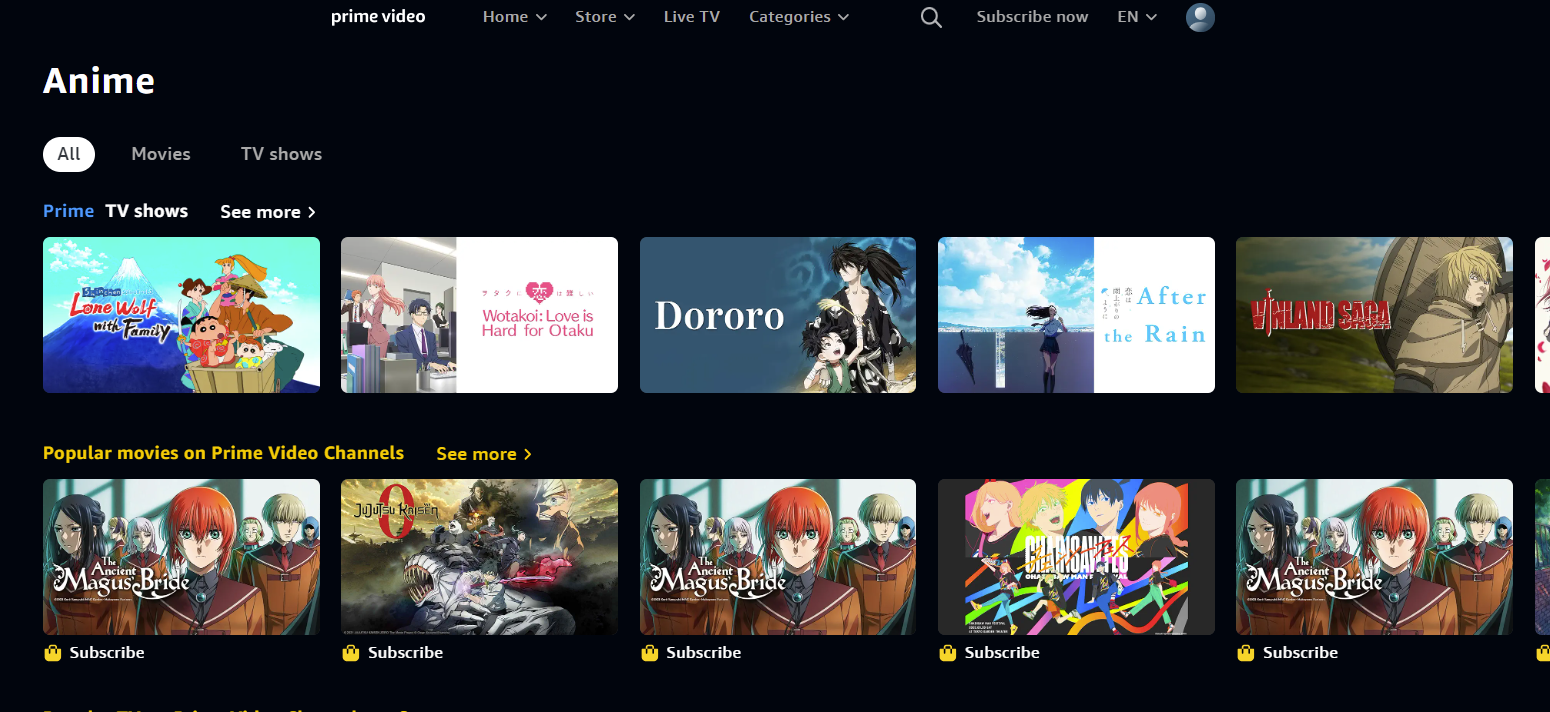The height and width of the screenshot is (712, 1550).
Task: Open Lone Wolf with Family thumbnail
Action: point(181,315)
